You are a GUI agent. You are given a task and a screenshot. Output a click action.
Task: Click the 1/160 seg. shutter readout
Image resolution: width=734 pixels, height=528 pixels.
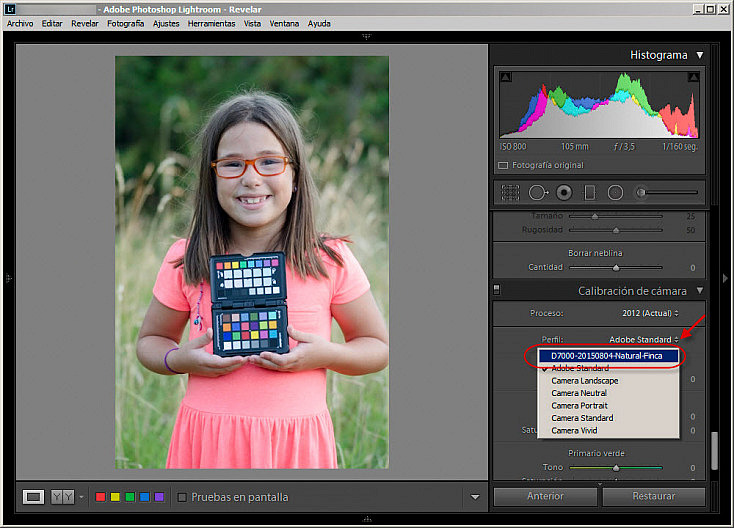click(680, 147)
